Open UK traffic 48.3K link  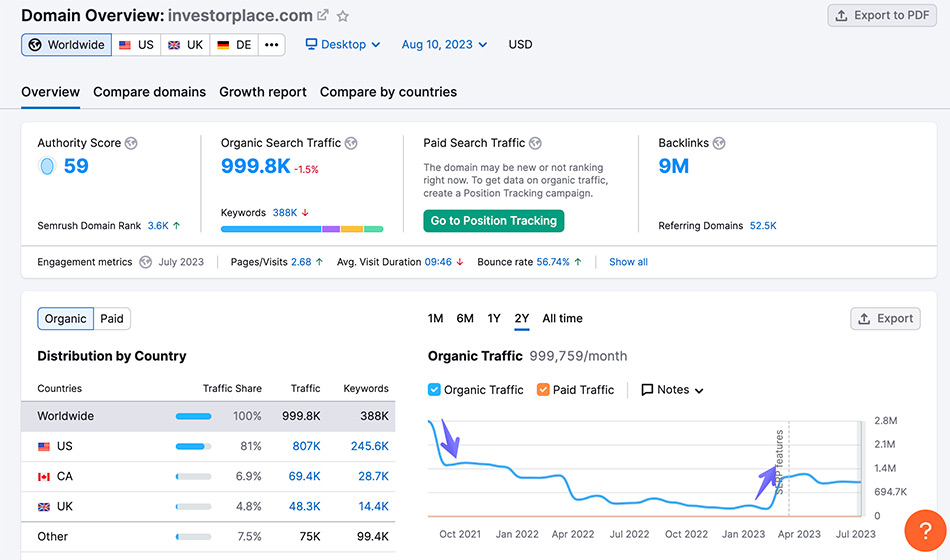[304, 507]
